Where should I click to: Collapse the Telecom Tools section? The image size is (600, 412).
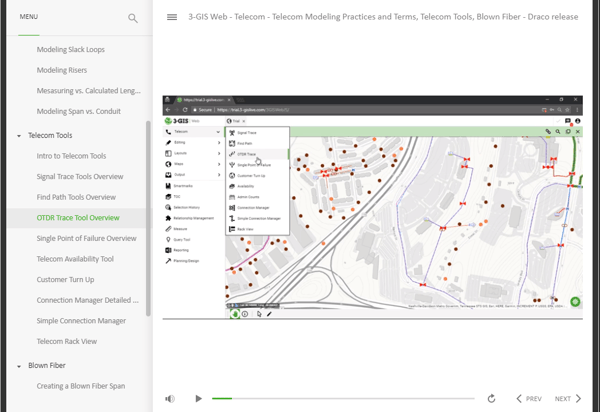click(19, 136)
